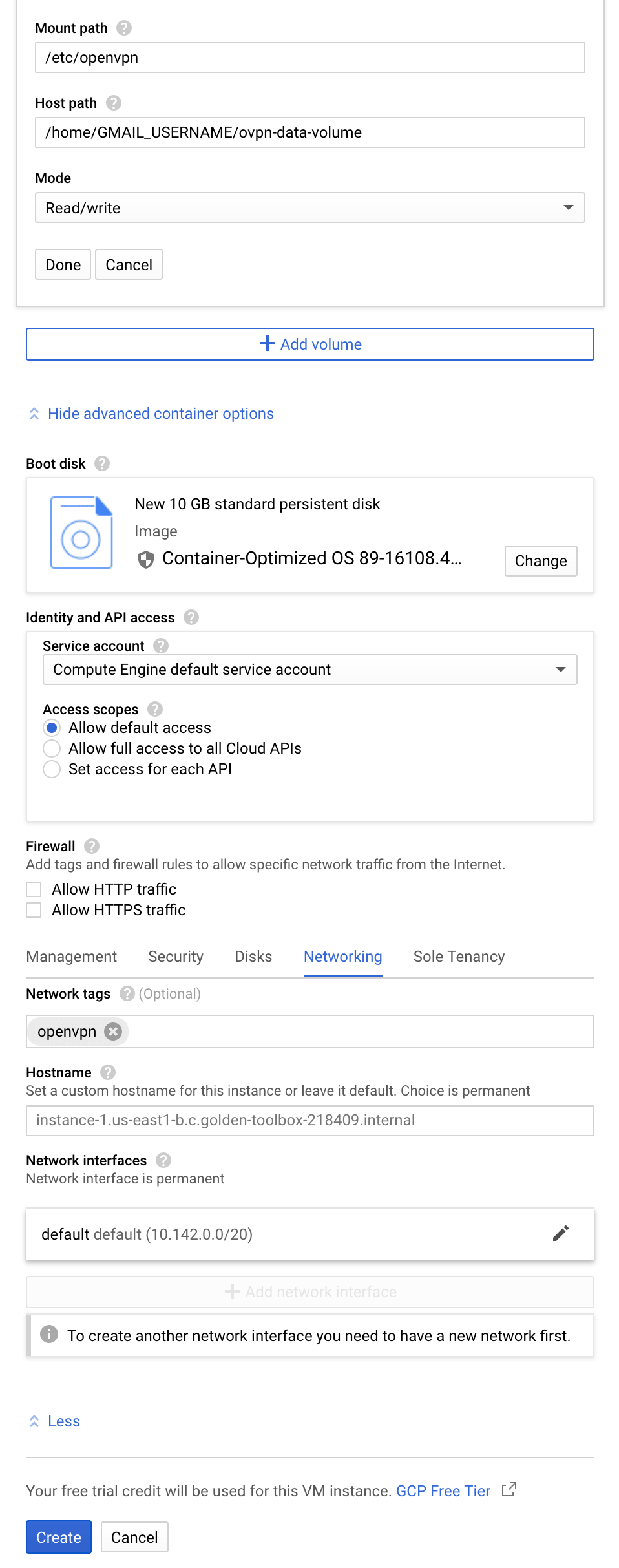619x1568 pixels.
Task: Switch to the Security tab
Action: click(176, 957)
